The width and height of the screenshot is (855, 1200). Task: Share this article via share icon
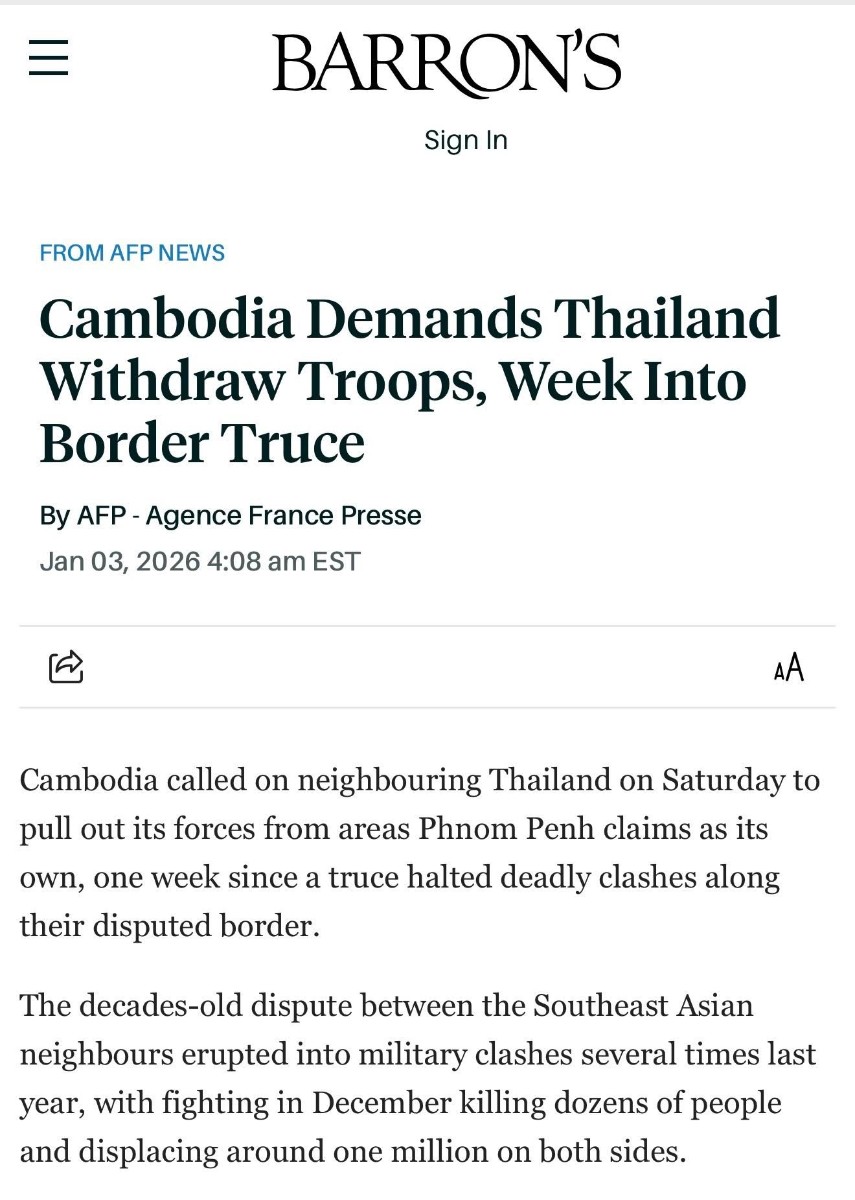(66, 666)
